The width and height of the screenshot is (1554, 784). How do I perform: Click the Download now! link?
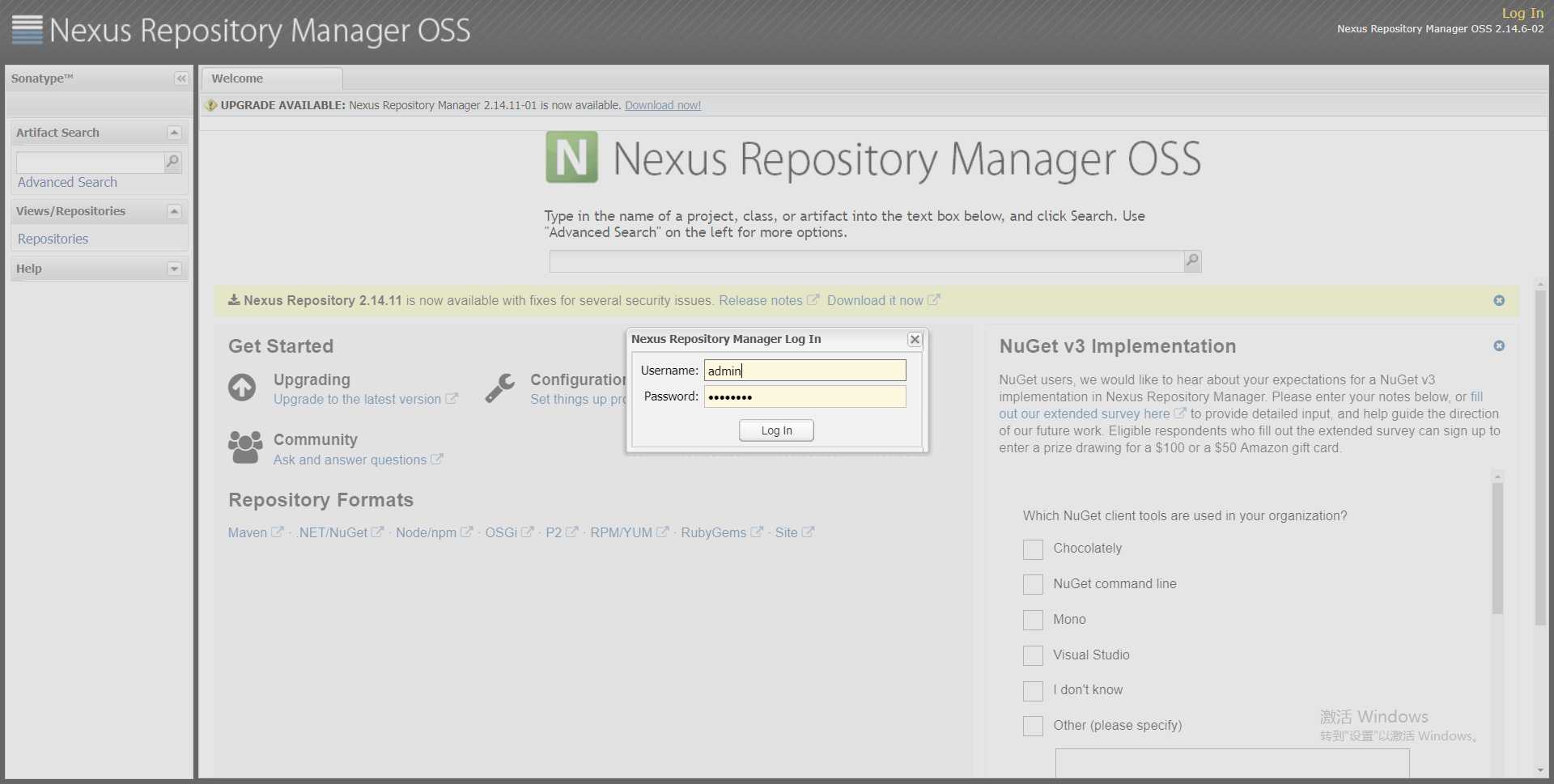[663, 105]
